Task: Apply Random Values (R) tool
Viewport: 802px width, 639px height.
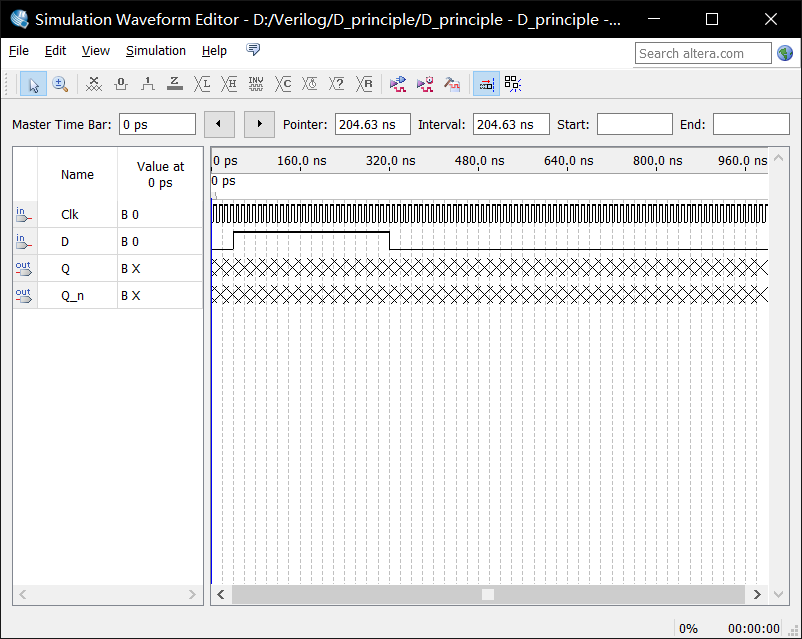Action: click(364, 84)
